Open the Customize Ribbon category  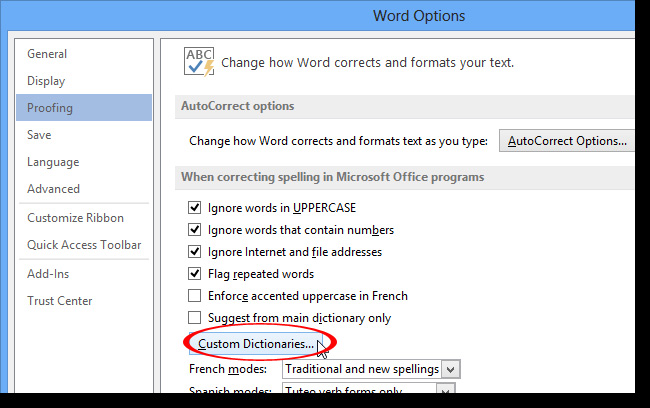tap(76, 218)
